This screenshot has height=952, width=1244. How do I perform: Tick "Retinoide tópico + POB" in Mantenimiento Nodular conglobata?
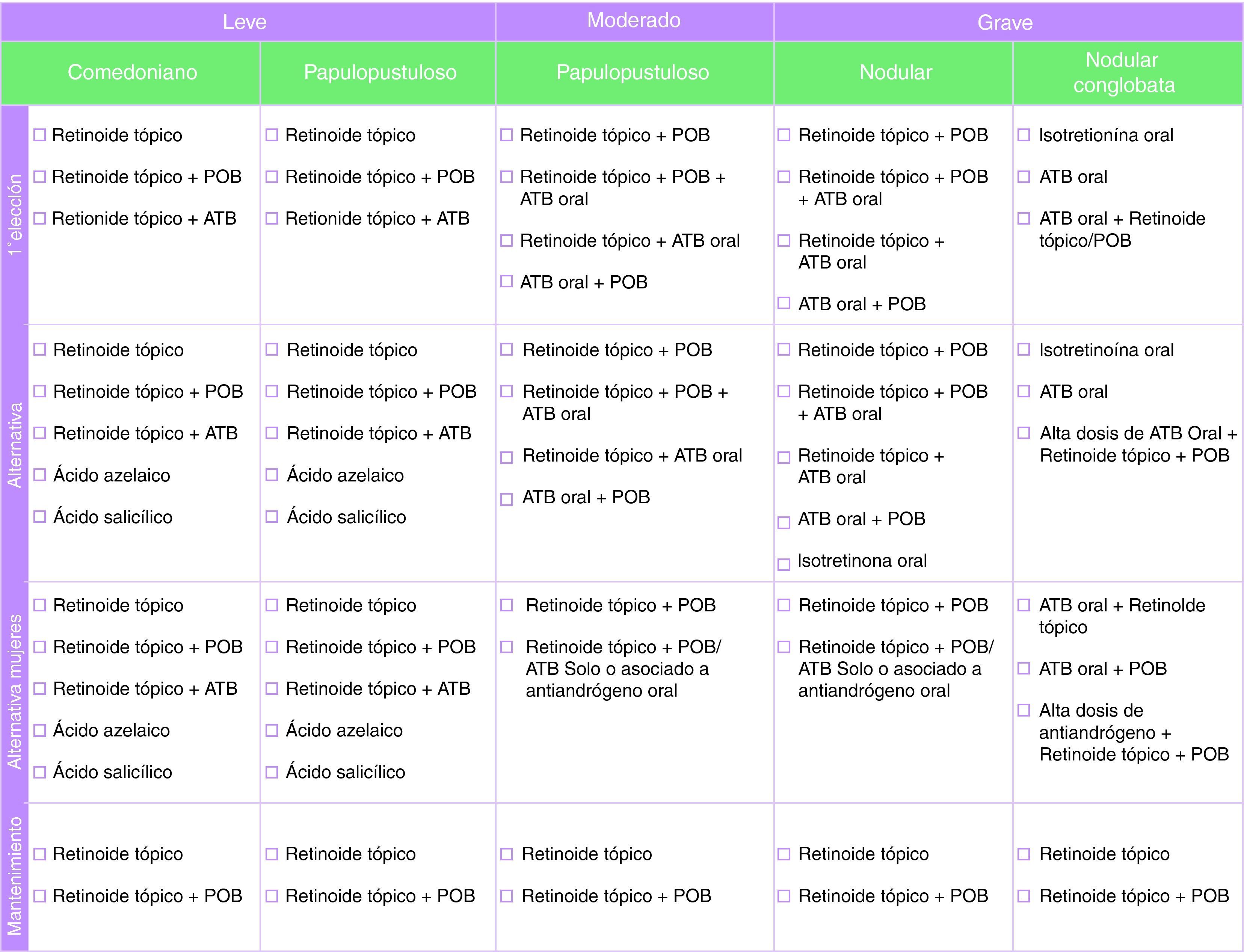click(1024, 896)
